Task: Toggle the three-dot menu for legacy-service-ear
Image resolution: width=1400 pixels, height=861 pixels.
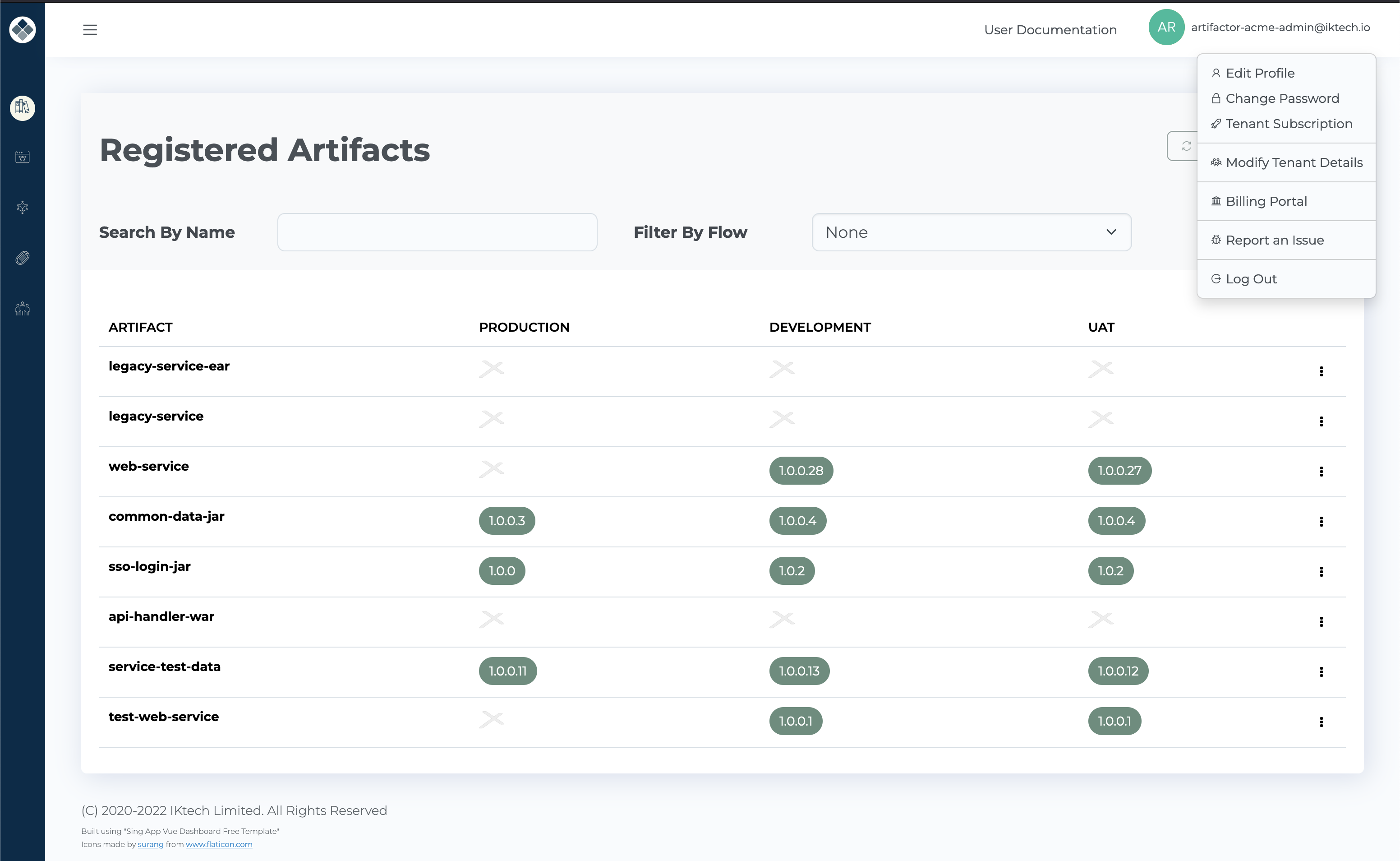Action: pos(1321,371)
